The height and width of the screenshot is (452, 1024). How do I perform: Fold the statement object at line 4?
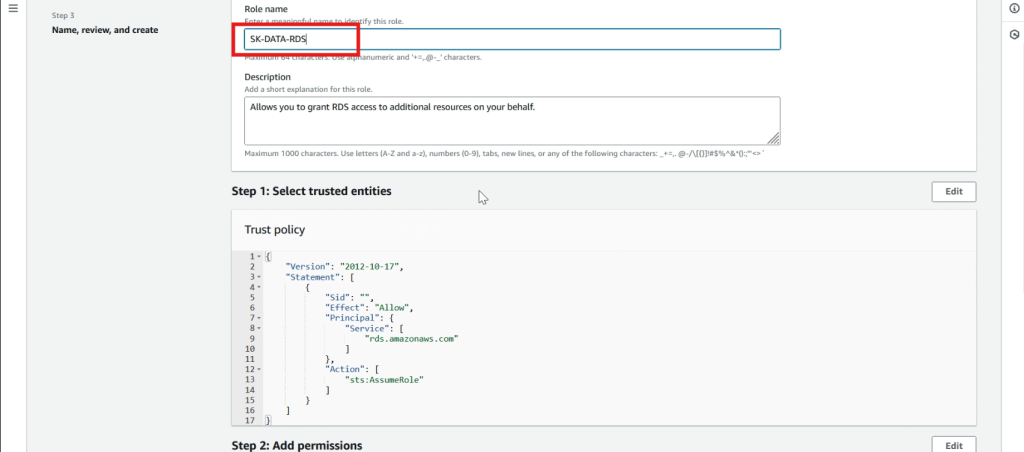tap(259, 287)
